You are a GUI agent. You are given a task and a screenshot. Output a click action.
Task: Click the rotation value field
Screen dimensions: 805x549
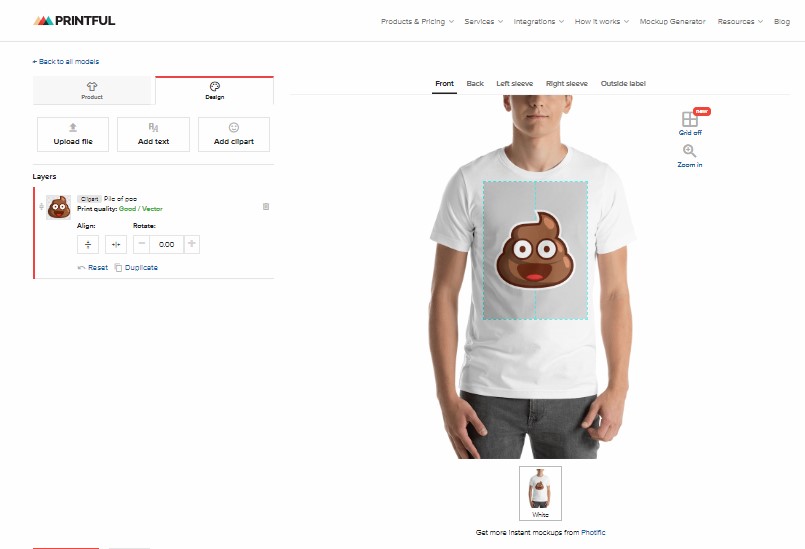[x=166, y=244]
